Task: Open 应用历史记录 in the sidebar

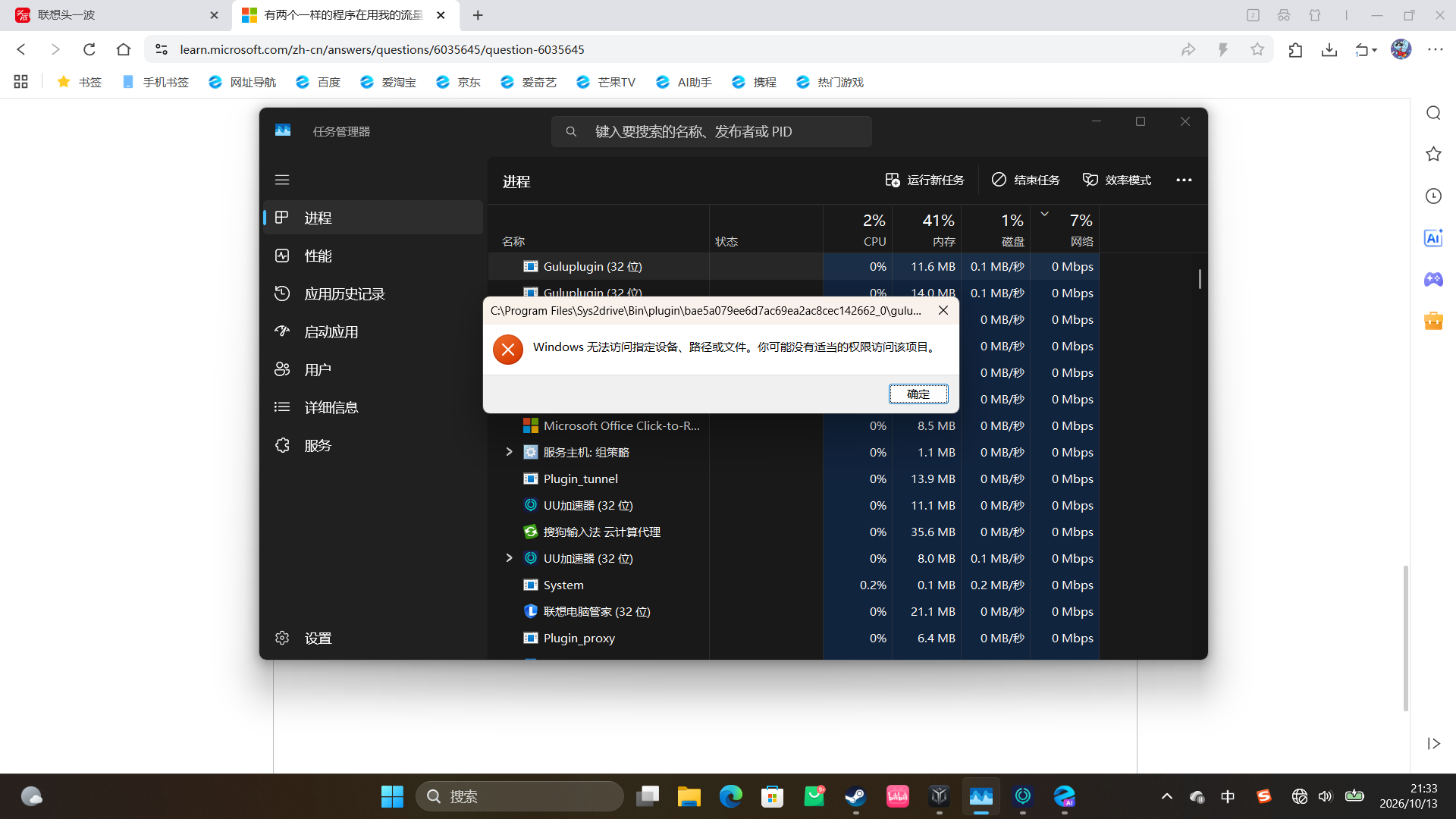Action: (372, 293)
